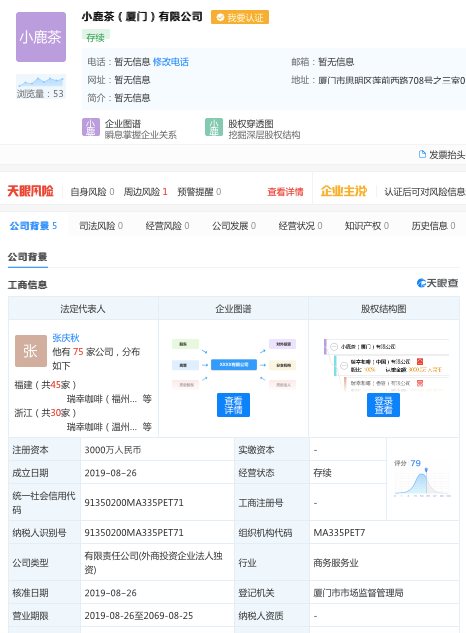Click 周边风险 1 indicator

pyautogui.click(x=145, y=192)
